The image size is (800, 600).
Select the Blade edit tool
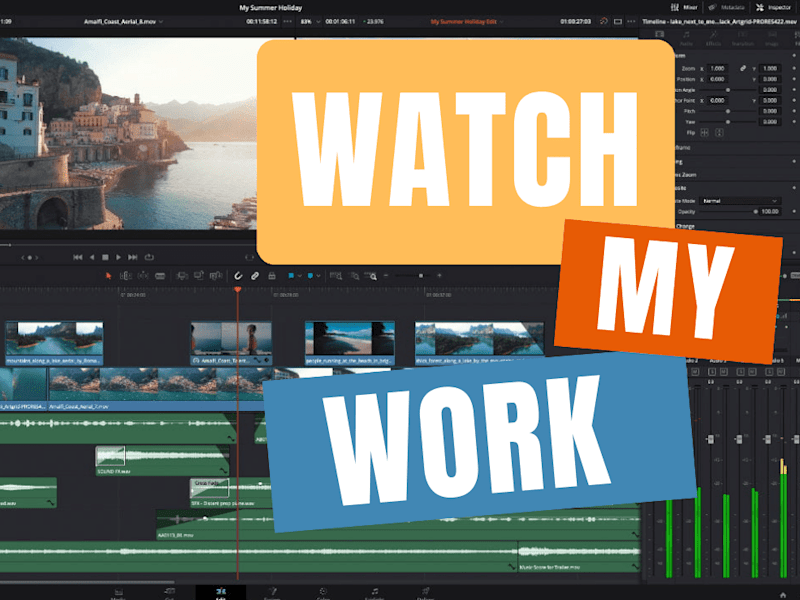[x=160, y=276]
